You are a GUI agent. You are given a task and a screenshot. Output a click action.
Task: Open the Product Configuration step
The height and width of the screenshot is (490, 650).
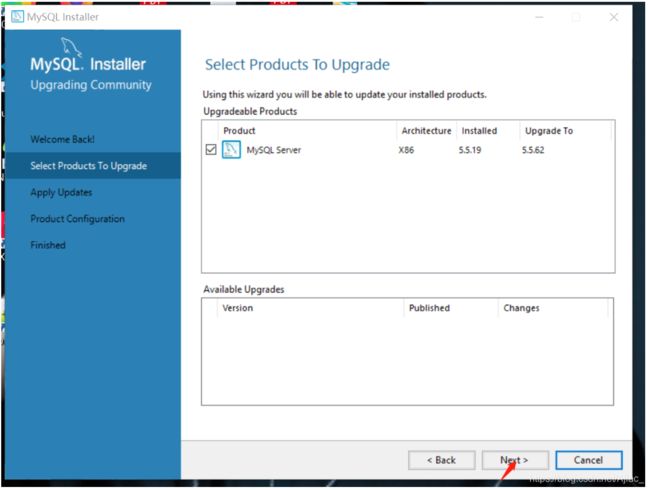[78, 219]
